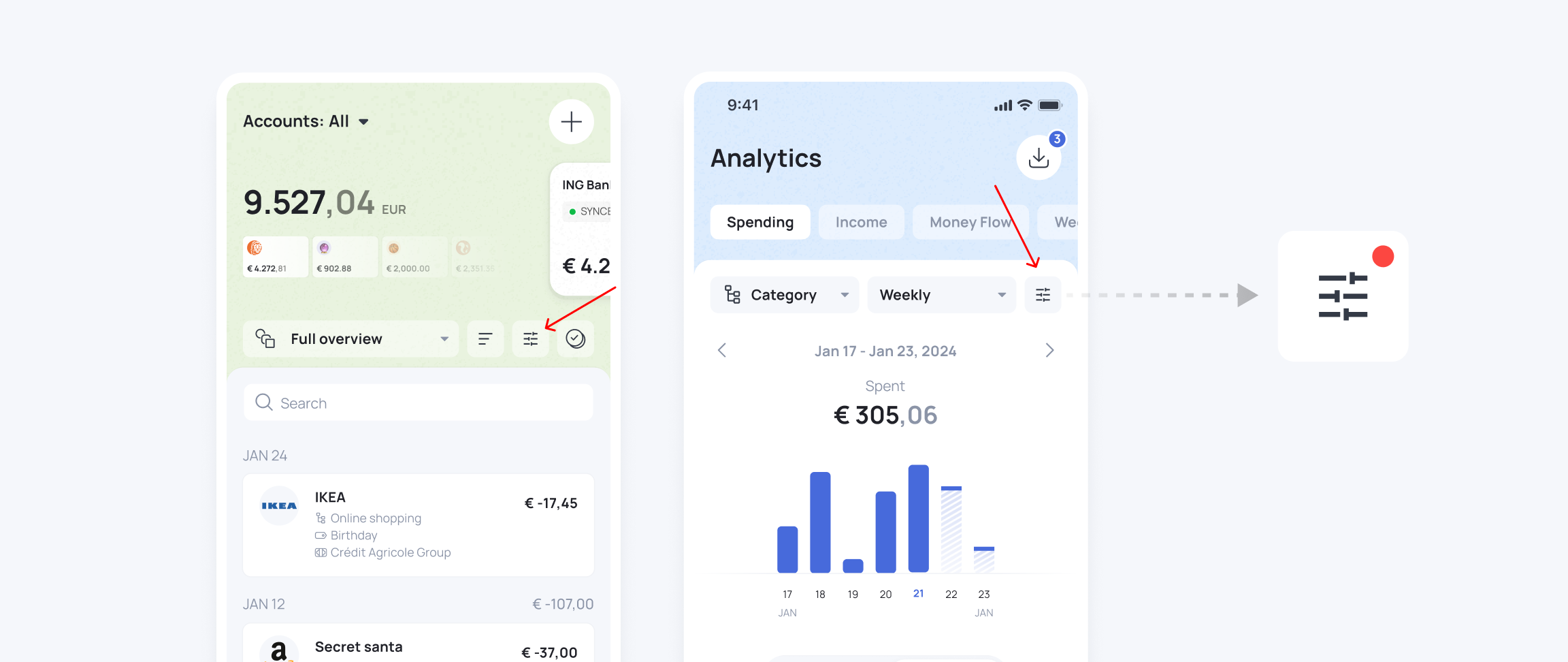
Task: Open the filter icon next to Weekly
Action: tap(1043, 295)
